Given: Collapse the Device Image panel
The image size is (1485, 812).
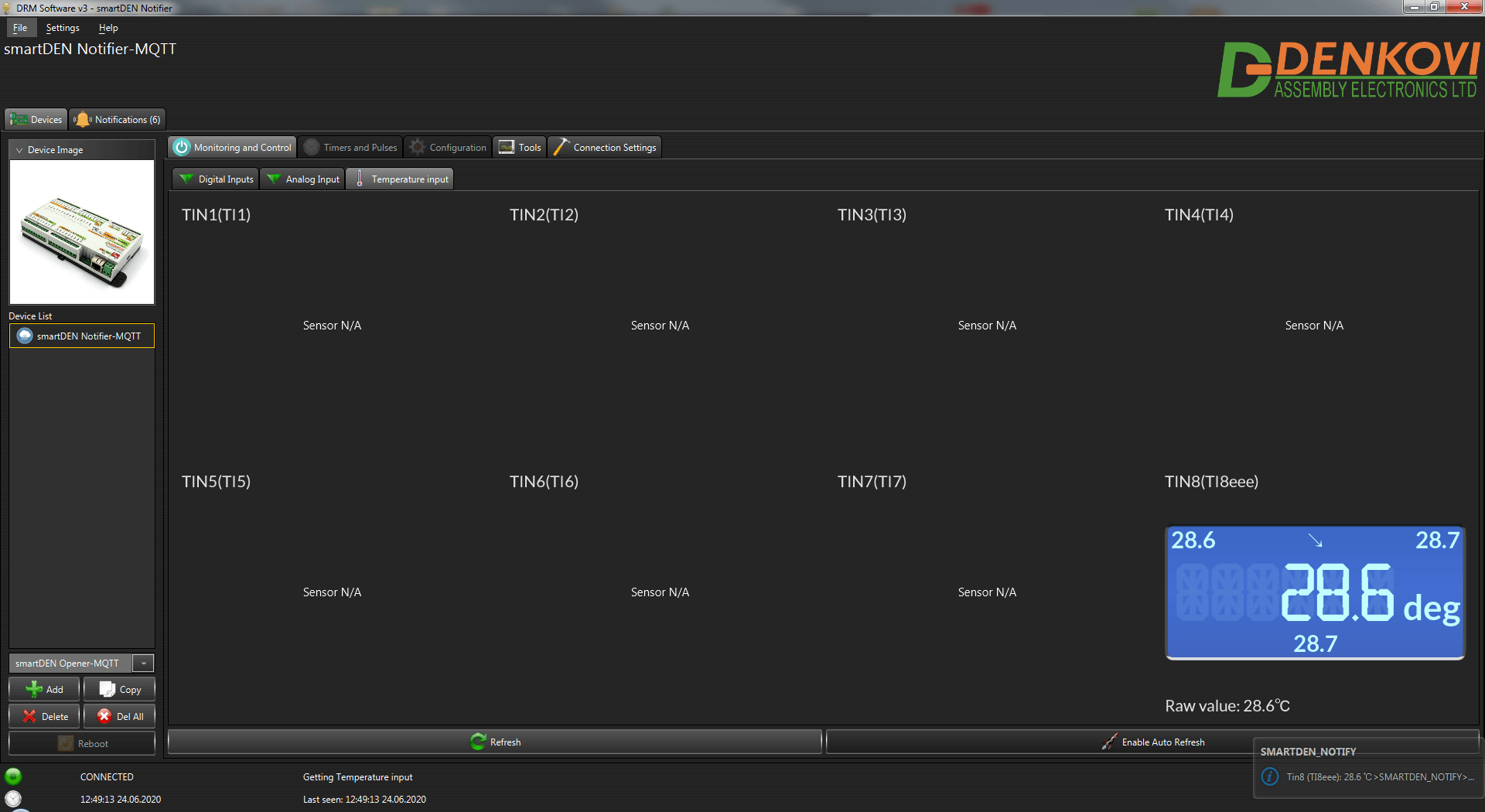Looking at the screenshot, I should pos(19,150).
